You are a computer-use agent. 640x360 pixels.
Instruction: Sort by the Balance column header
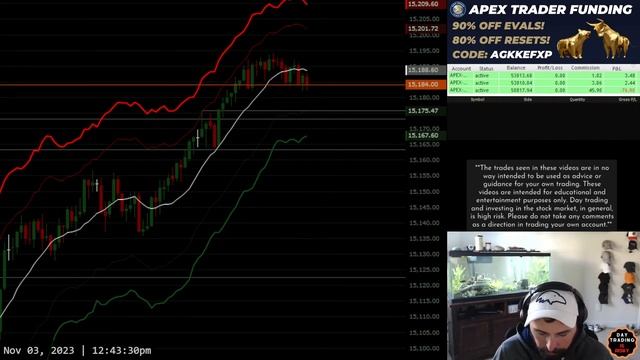tap(516, 68)
